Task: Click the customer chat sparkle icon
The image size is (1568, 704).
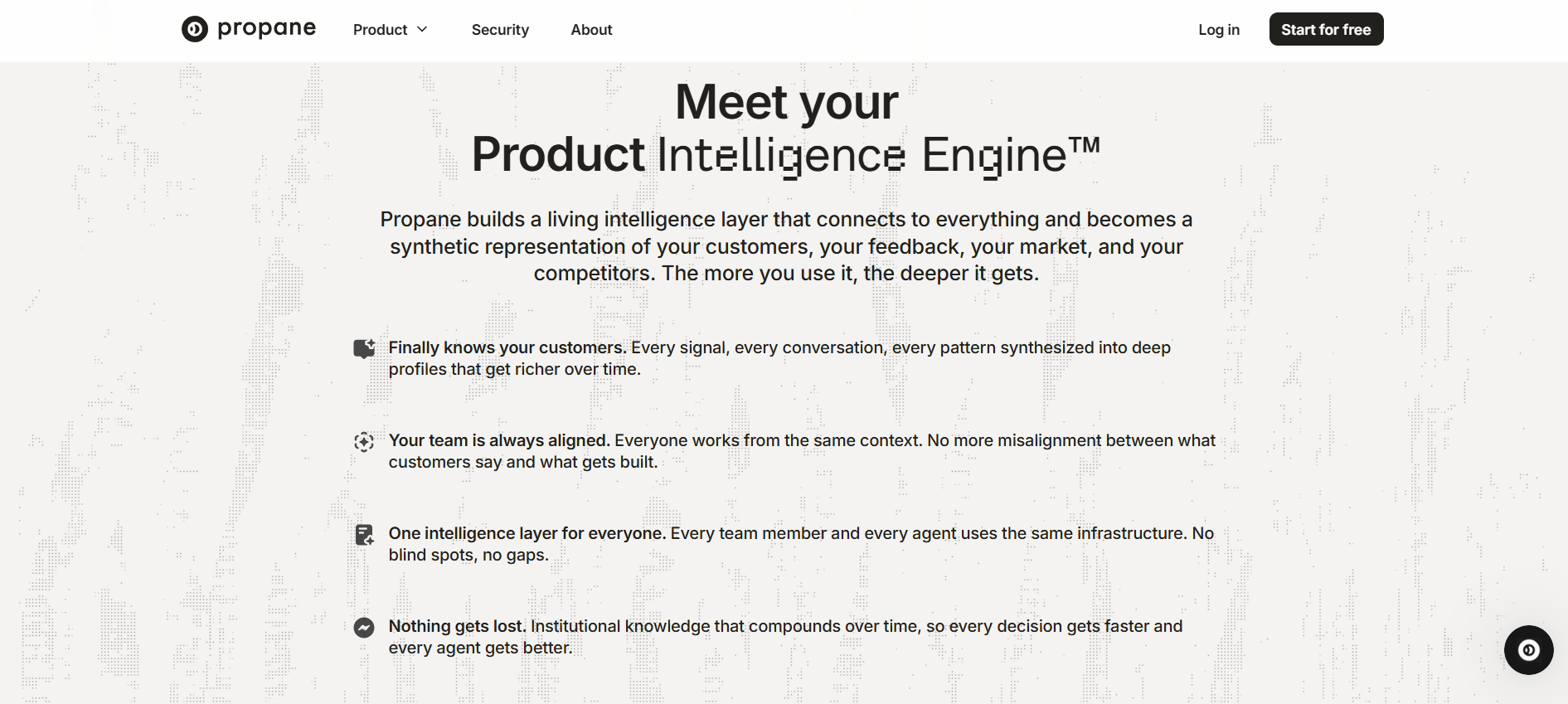Action: (364, 348)
